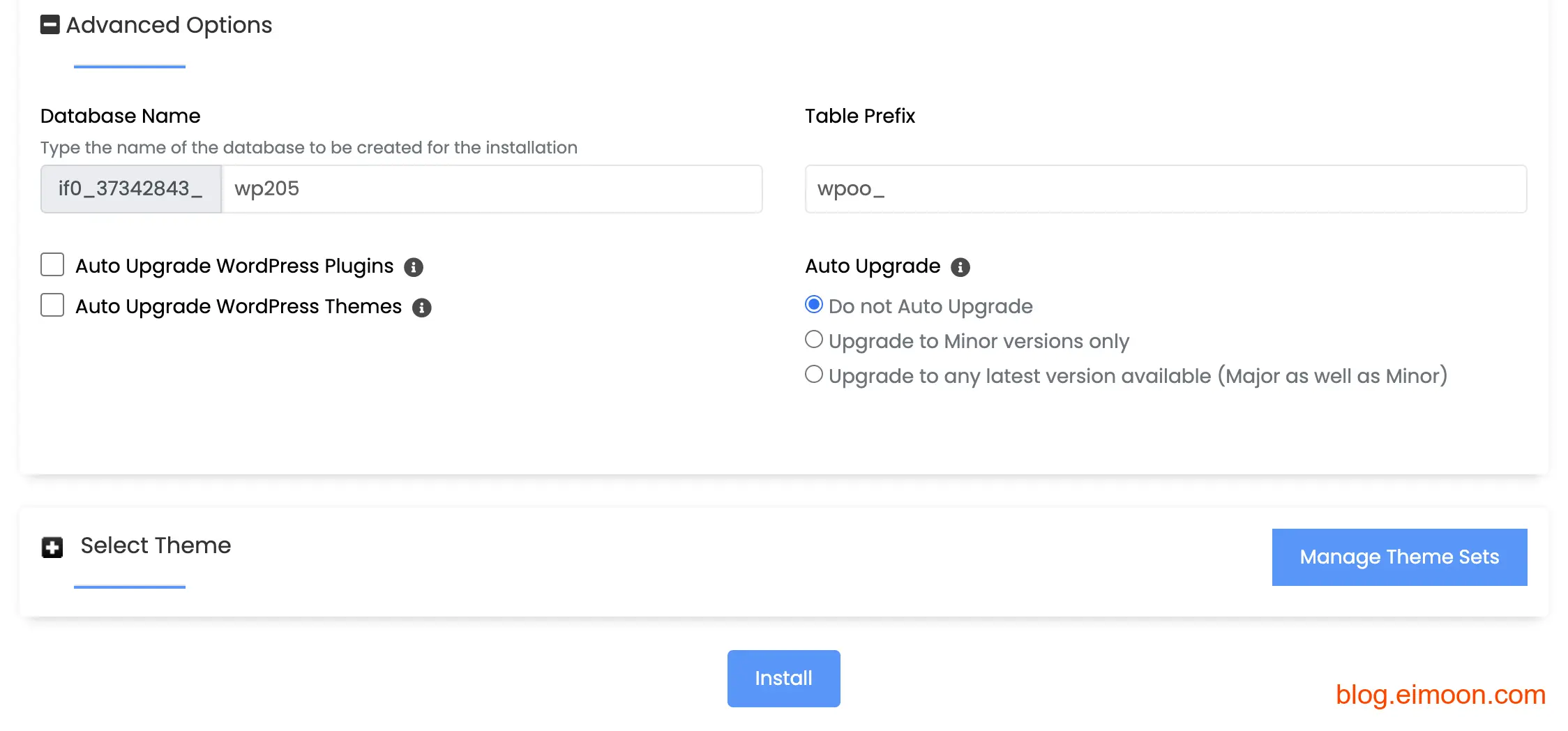
Task: Click info icon beside Auto Upgrade WordPress Plugins
Action: 414,267
